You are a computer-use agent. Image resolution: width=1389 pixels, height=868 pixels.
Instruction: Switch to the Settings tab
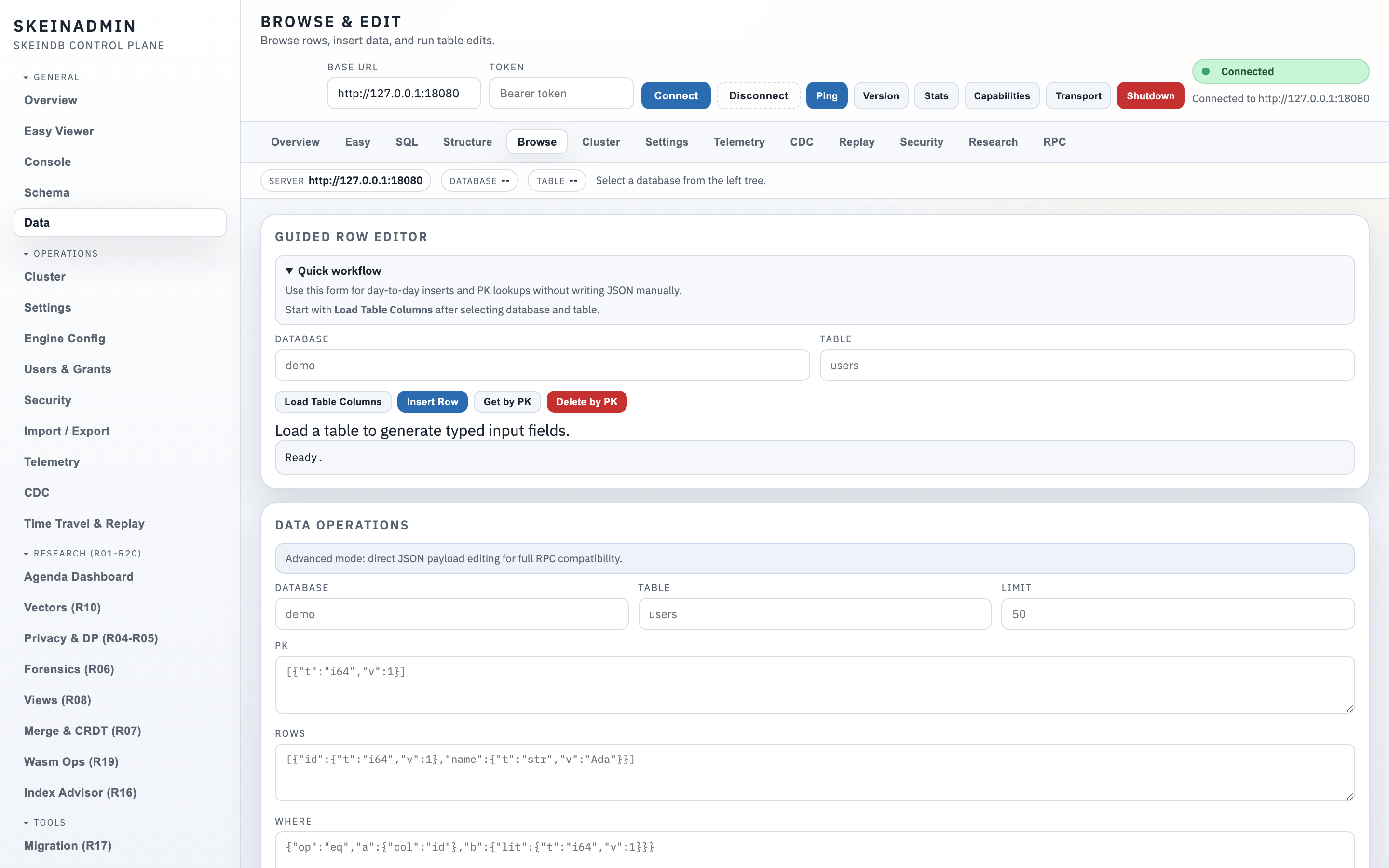tap(667, 142)
